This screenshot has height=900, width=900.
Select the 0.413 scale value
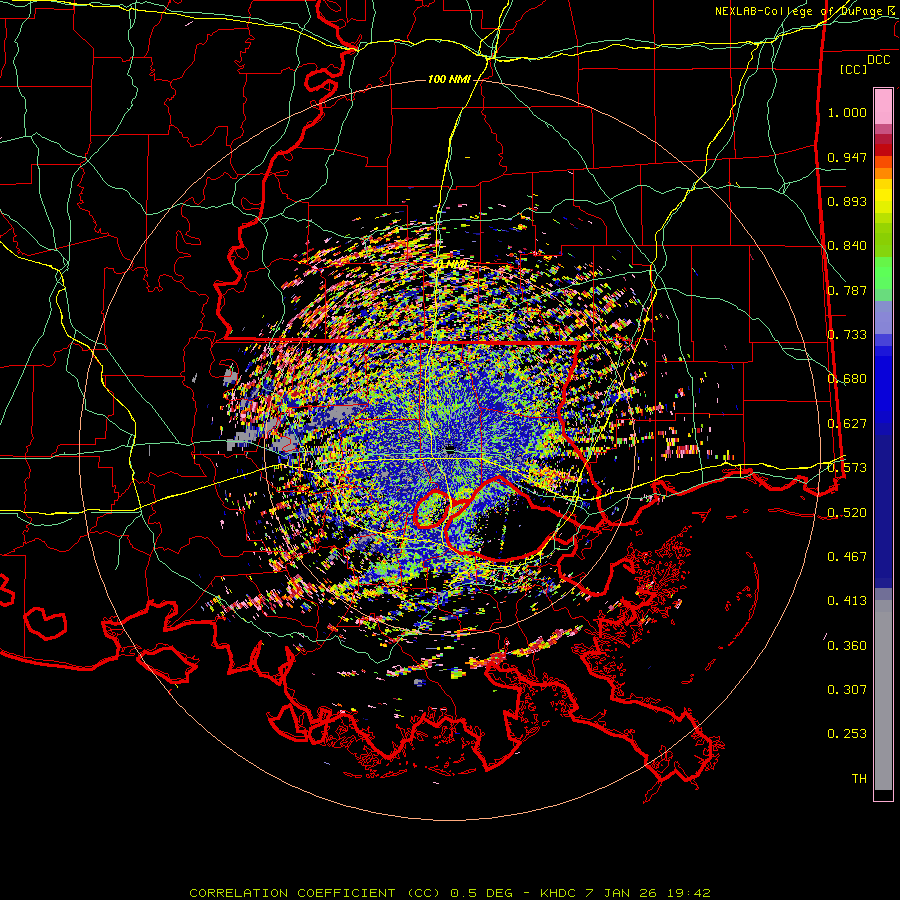click(847, 601)
